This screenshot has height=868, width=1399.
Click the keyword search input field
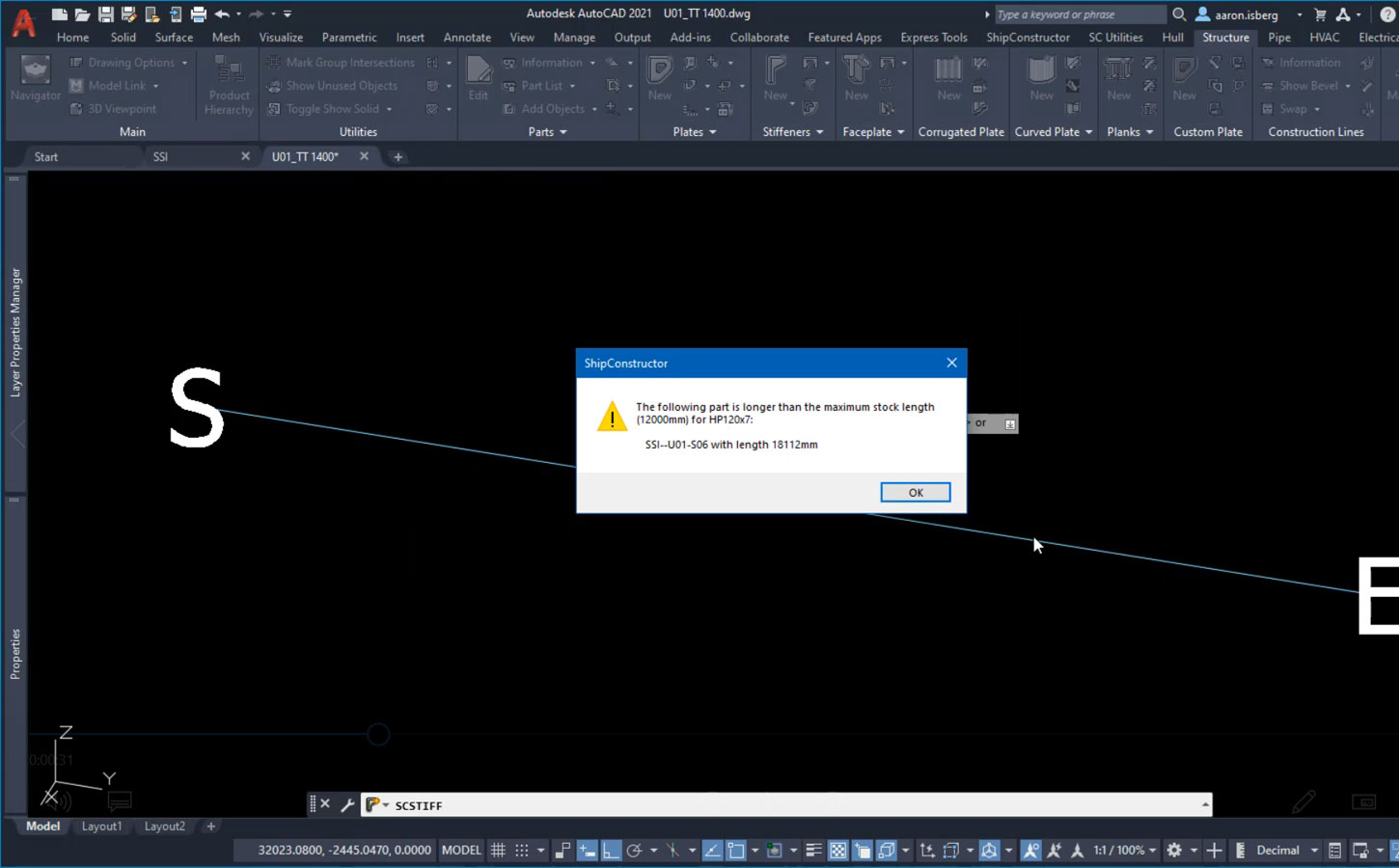(x=1079, y=14)
